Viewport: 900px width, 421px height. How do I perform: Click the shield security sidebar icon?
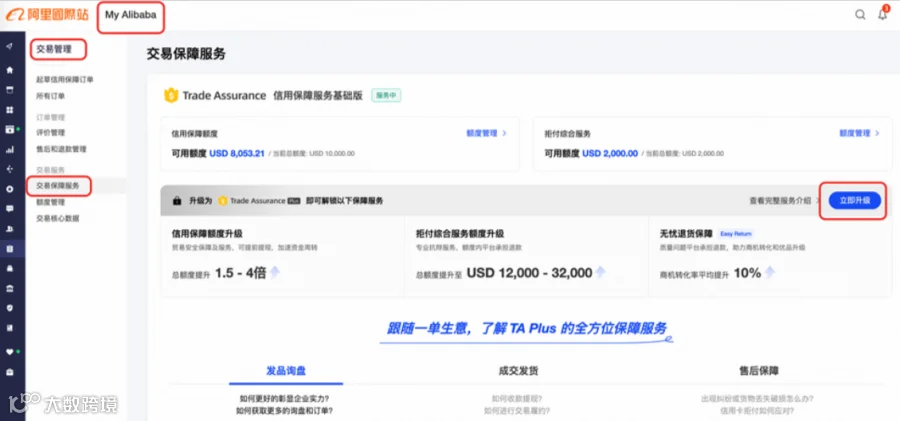pos(9,308)
